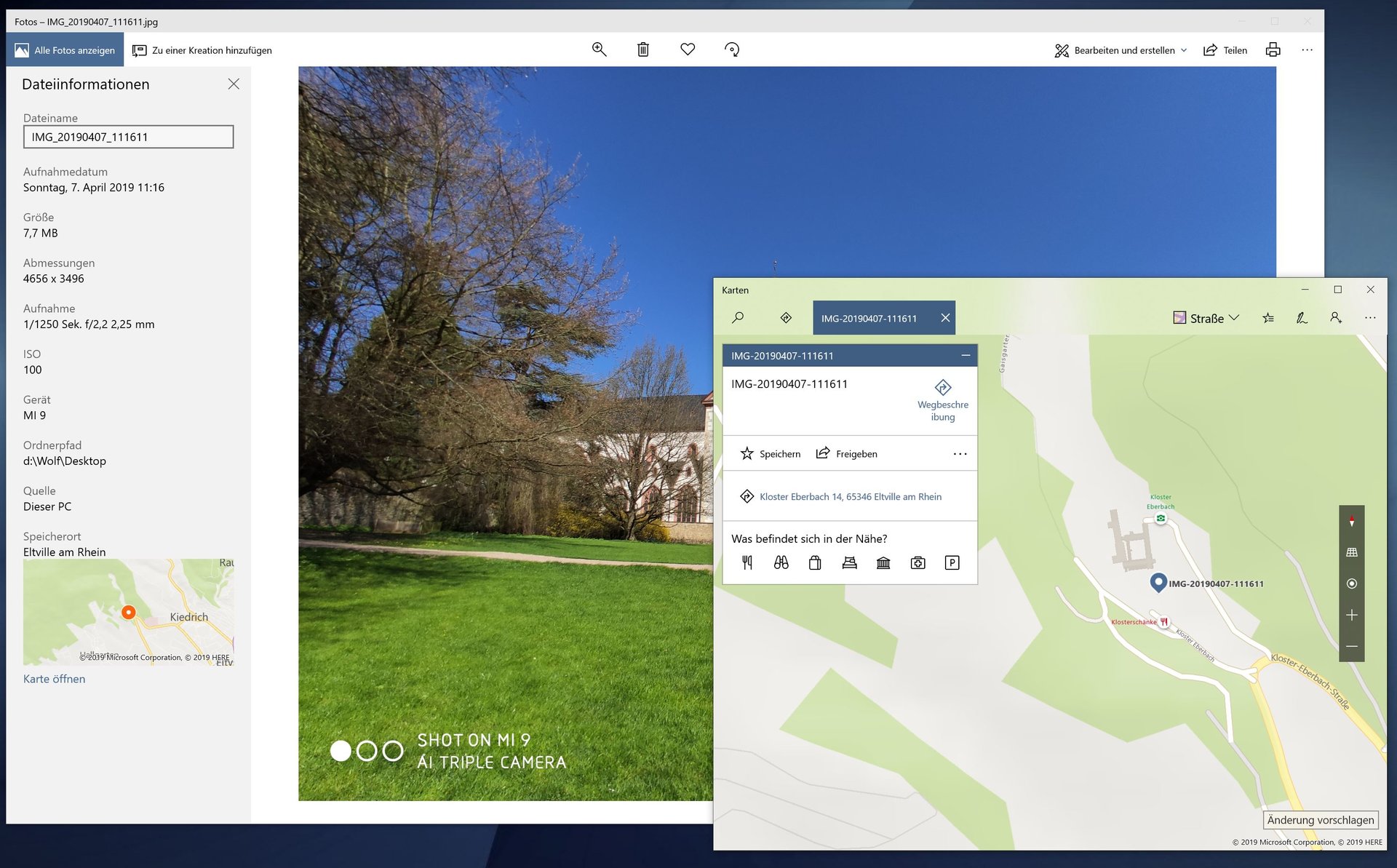The image size is (1397, 868).
Task: Rotate the photo using the rotate icon
Action: pos(732,49)
